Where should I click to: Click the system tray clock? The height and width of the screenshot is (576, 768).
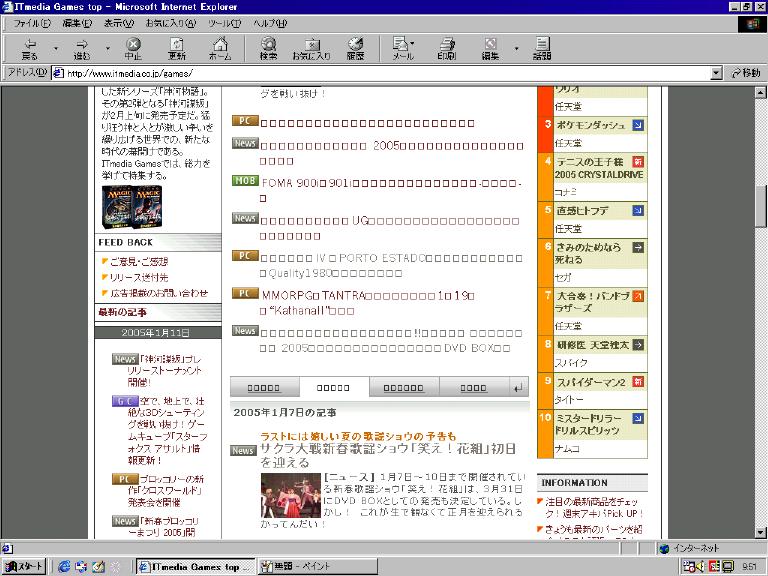pyautogui.click(x=749, y=567)
